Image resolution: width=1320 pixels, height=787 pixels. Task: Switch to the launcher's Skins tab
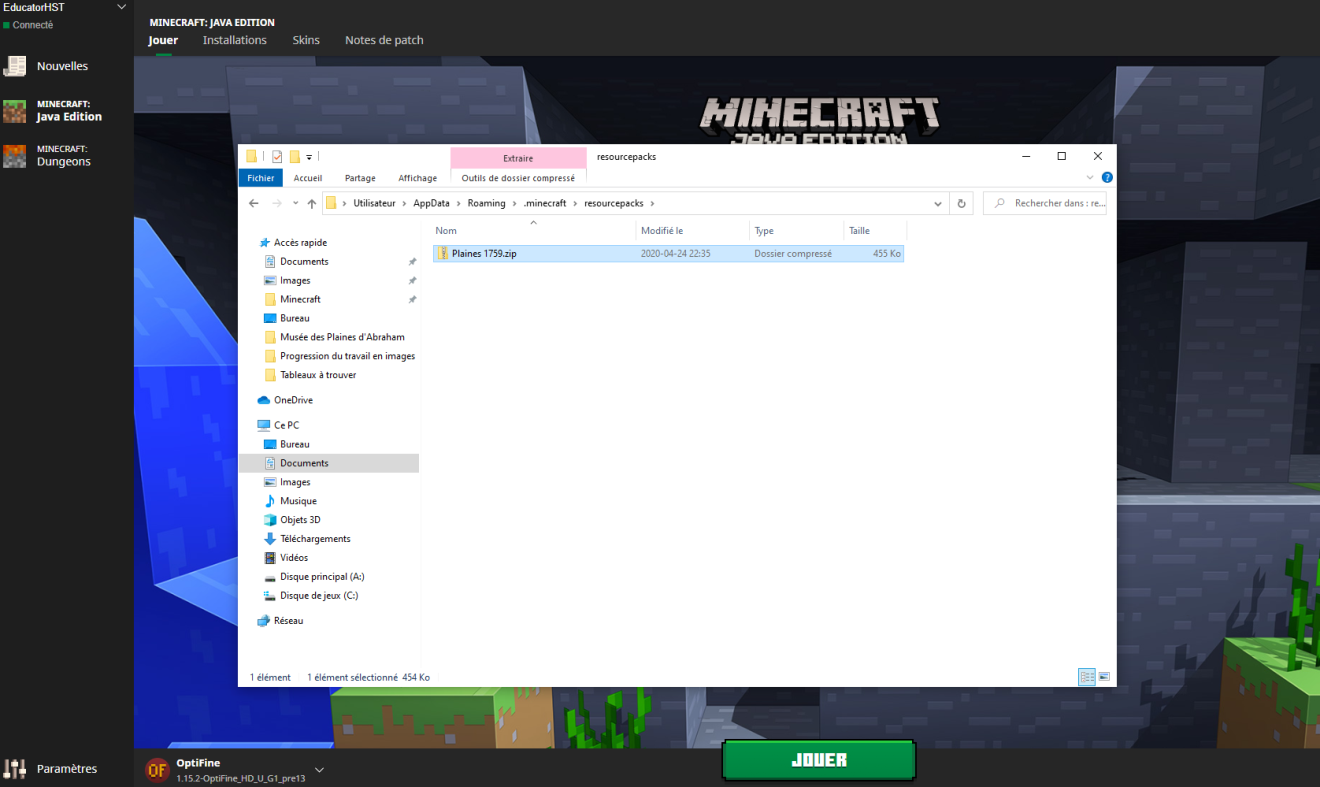click(306, 40)
